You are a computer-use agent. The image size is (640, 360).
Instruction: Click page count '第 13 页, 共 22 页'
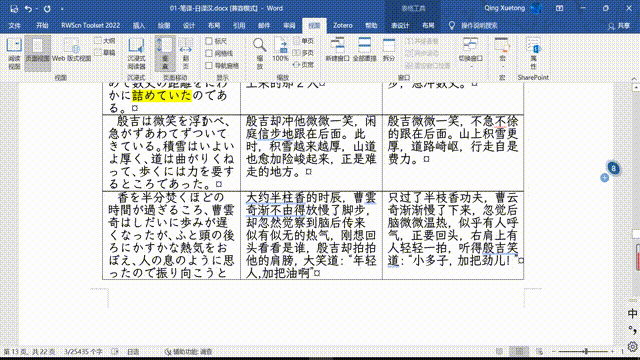click(x=29, y=351)
